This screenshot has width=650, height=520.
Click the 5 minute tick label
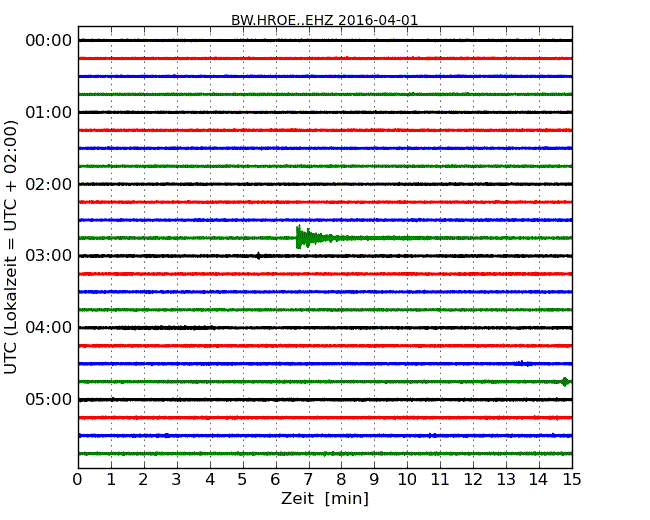point(243,479)
